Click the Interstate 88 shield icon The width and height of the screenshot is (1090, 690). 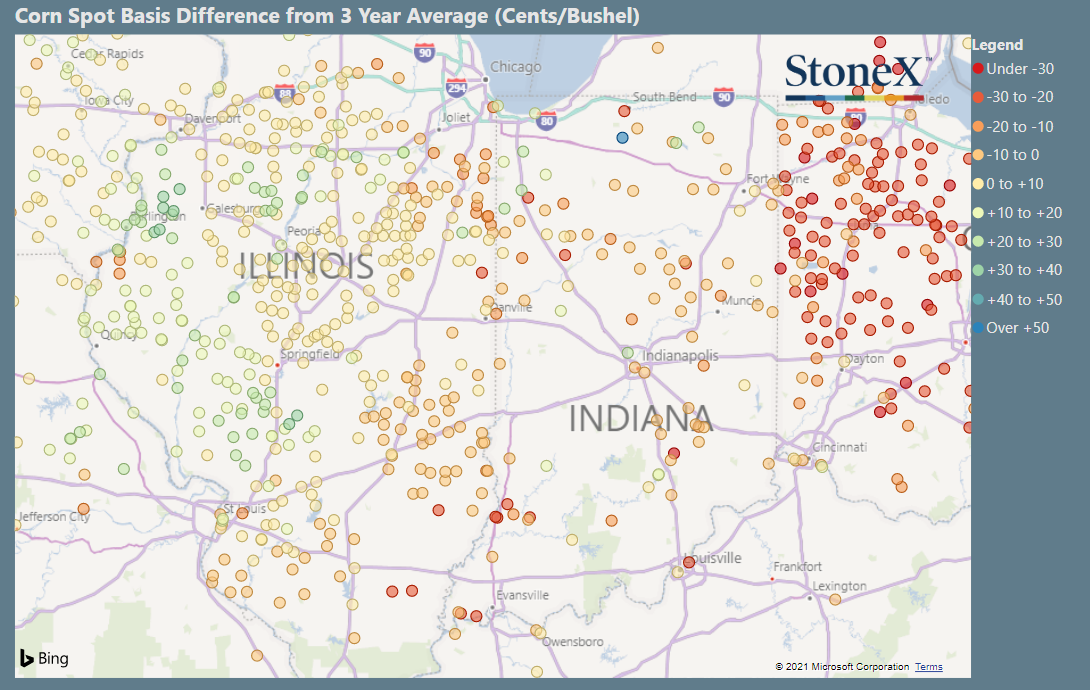click(x=284, y=93)
